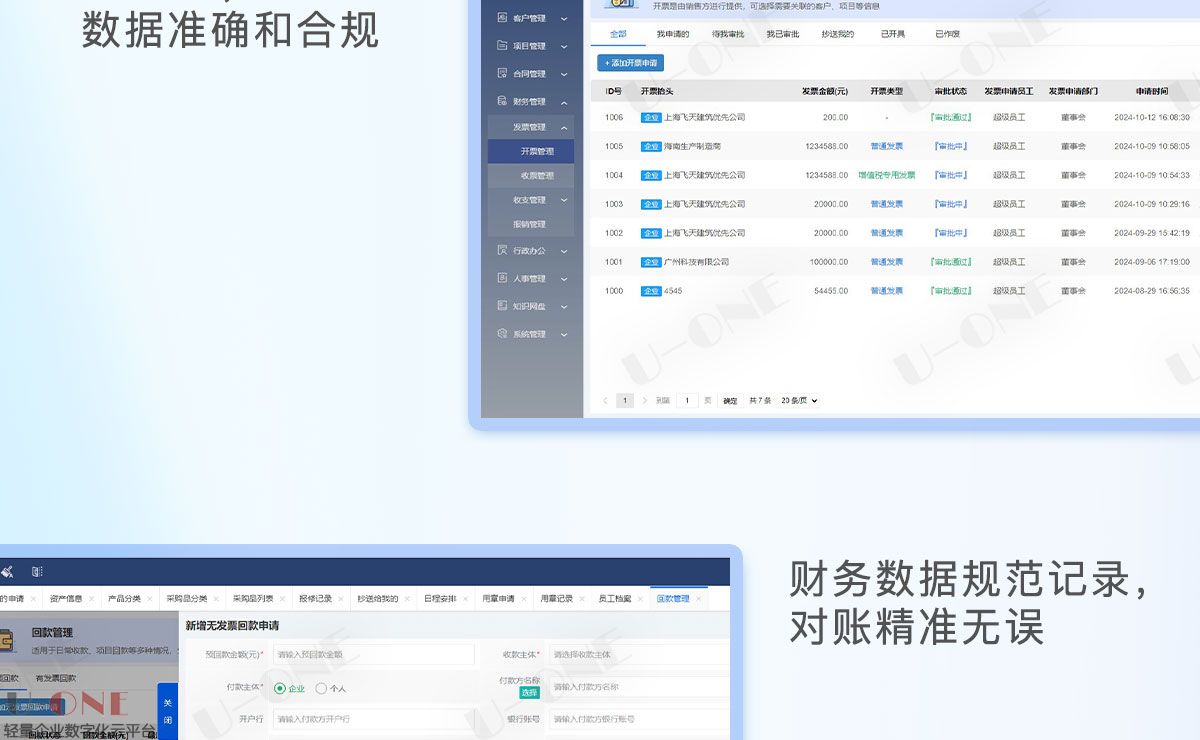Image resolution: width=1200 pixels, height=740 pixels.
Task: Click the 项目管理 folder icon
Action: click(x=503, y=46)
